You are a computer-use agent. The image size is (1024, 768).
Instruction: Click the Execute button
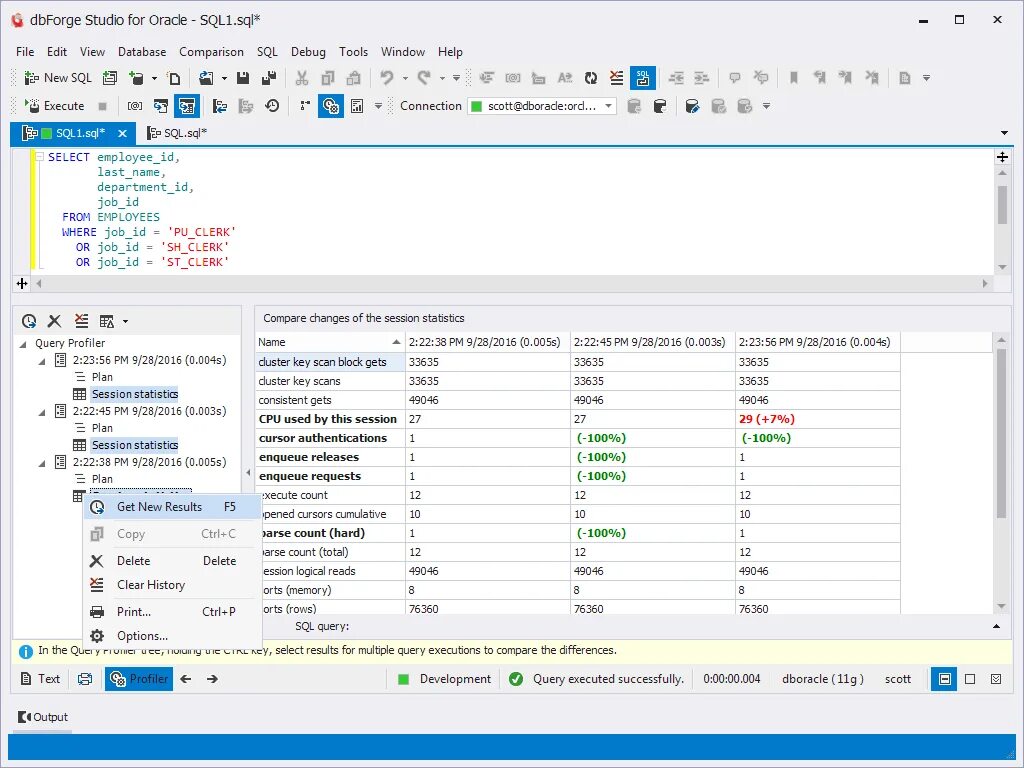pyautogui.click(x=54, y=106)
